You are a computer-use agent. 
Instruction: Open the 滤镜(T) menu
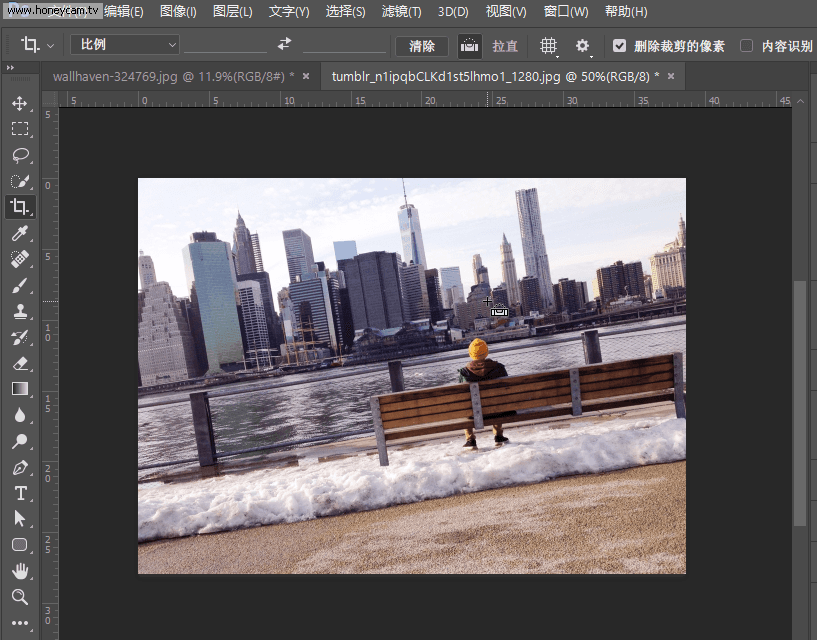[x=400, y=12]
